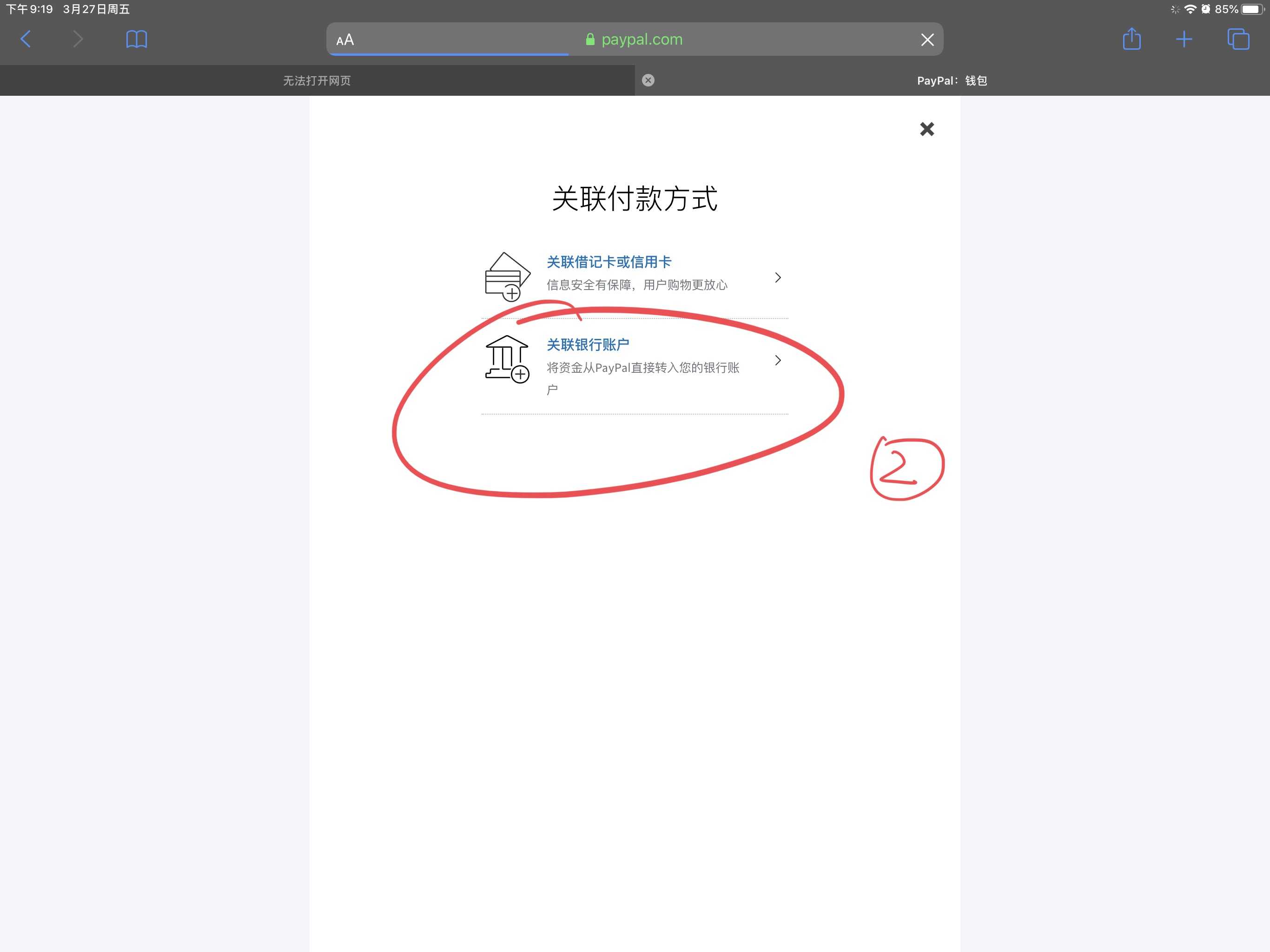Open the 关联银行账户 link
The width and height of the screenshot is (1270, 952).
point(587,344)
